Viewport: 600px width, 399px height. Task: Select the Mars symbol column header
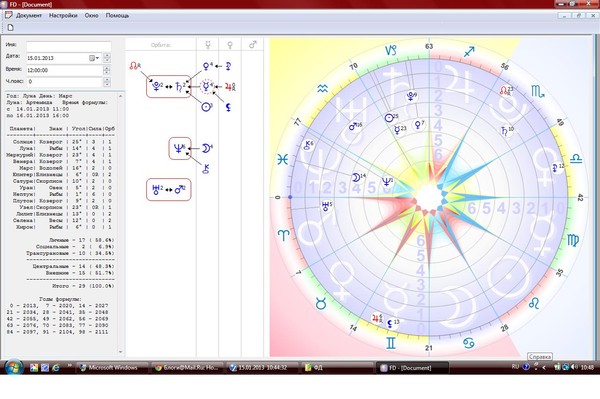pos(253,45)
